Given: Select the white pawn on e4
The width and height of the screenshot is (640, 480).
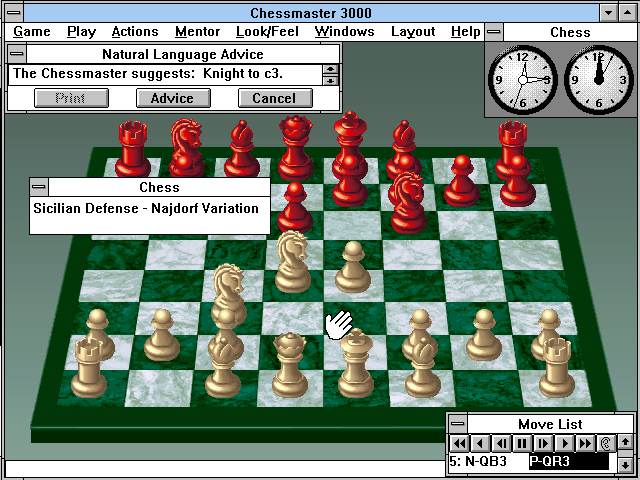Looking at the screenshot, I should (x=353, y=267).
